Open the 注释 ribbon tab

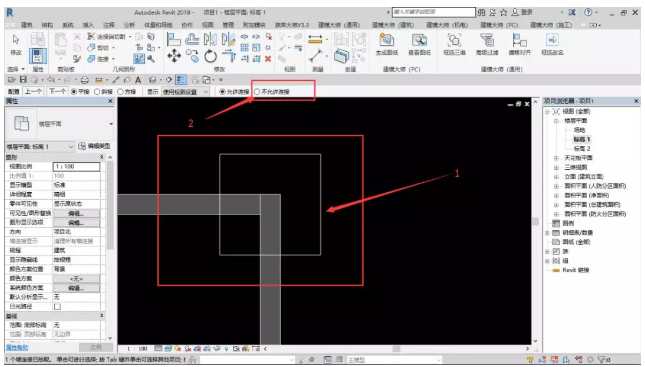[x=109, y=25]
